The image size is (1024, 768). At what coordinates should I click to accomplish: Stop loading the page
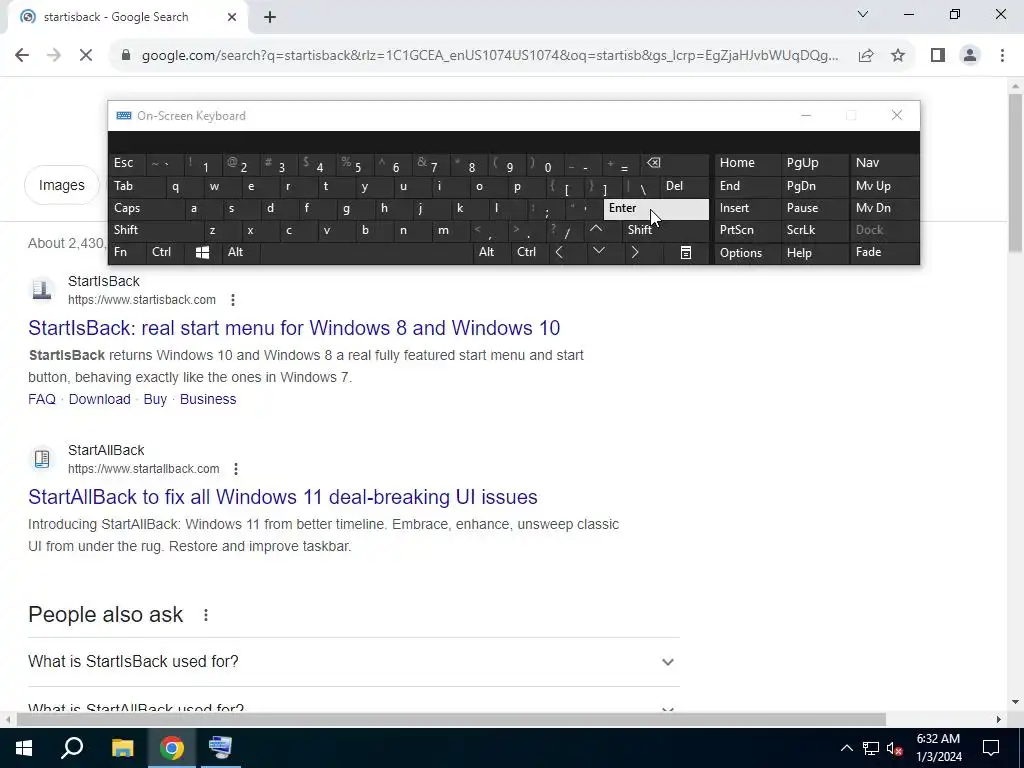(x=86, y=56)
